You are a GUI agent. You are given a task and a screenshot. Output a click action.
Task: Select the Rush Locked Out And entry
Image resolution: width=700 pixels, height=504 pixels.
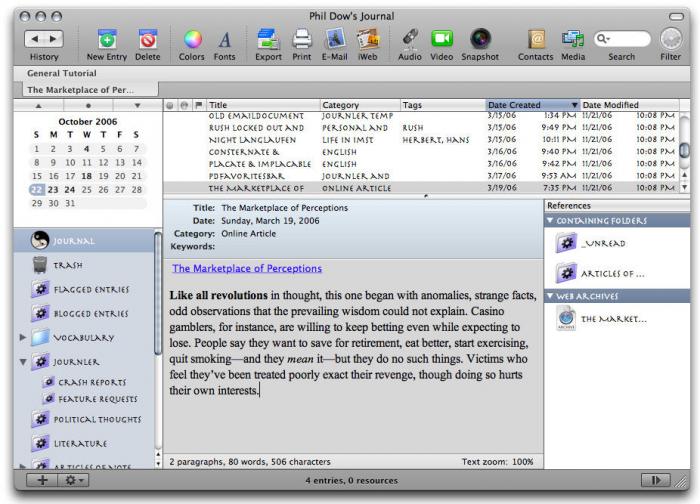pos(421,128)
